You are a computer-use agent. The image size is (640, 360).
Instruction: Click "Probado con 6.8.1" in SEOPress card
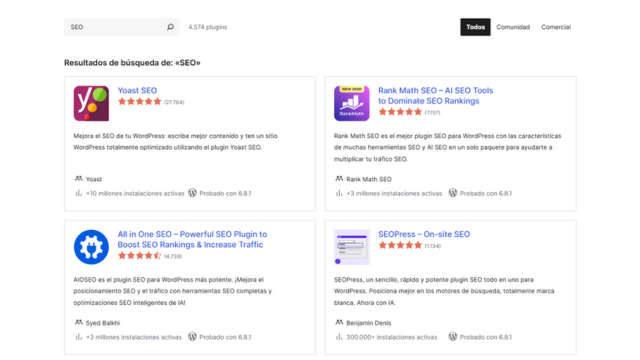[486, 337]
